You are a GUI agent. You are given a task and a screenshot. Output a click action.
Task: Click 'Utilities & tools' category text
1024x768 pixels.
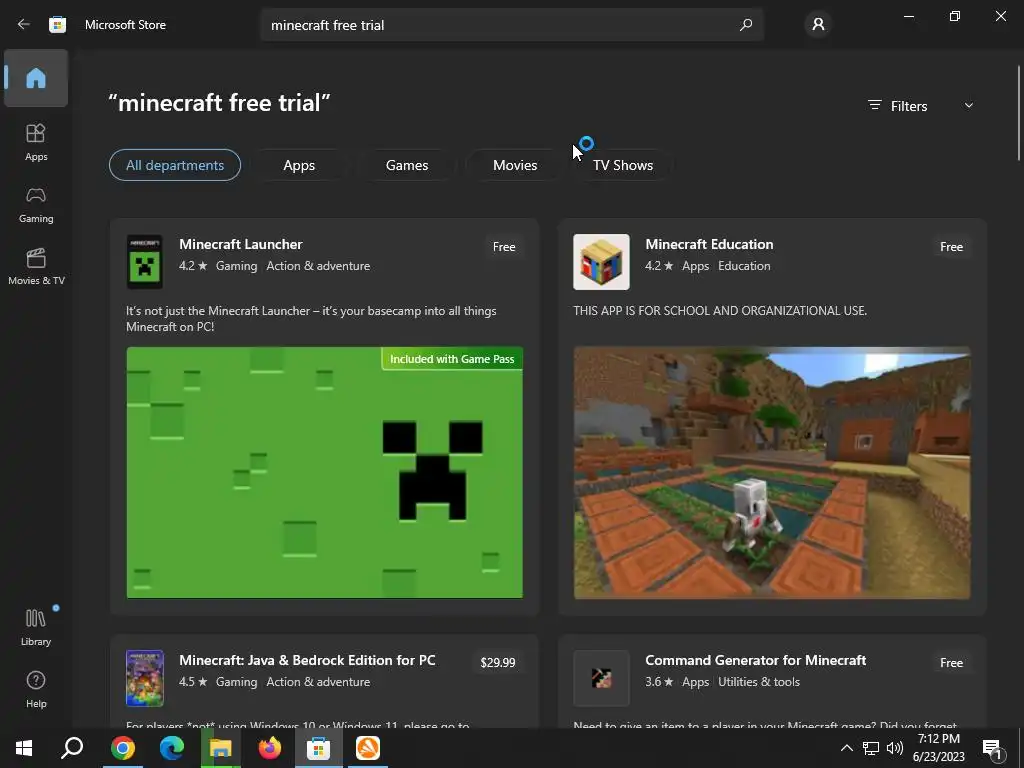[x=759, y=682]
